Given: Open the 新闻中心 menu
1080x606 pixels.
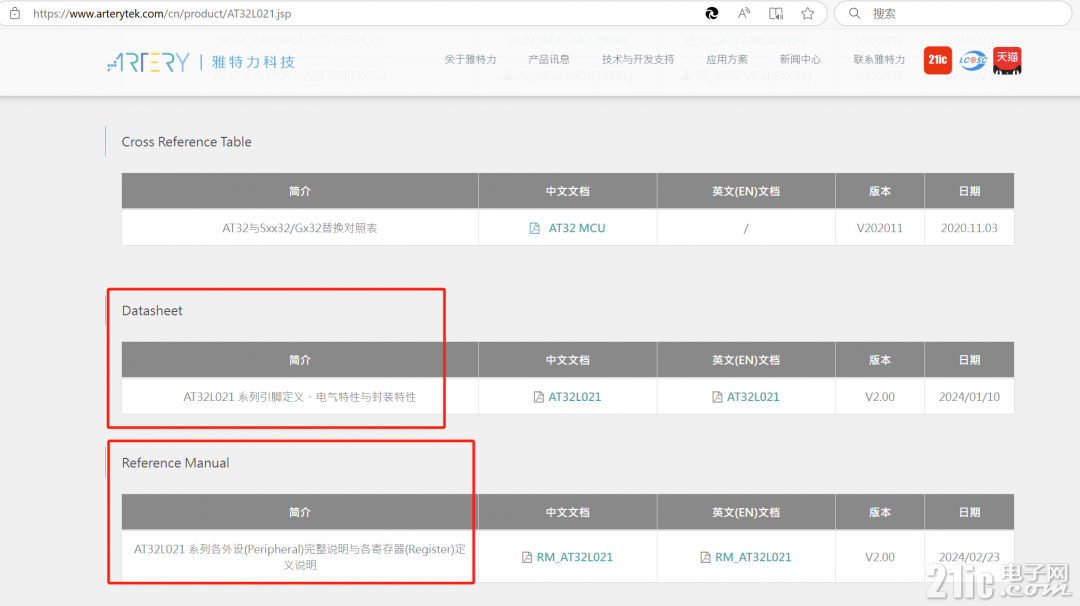Looking at the screenshot, I should pyautogui.click(x=800, y=59).
